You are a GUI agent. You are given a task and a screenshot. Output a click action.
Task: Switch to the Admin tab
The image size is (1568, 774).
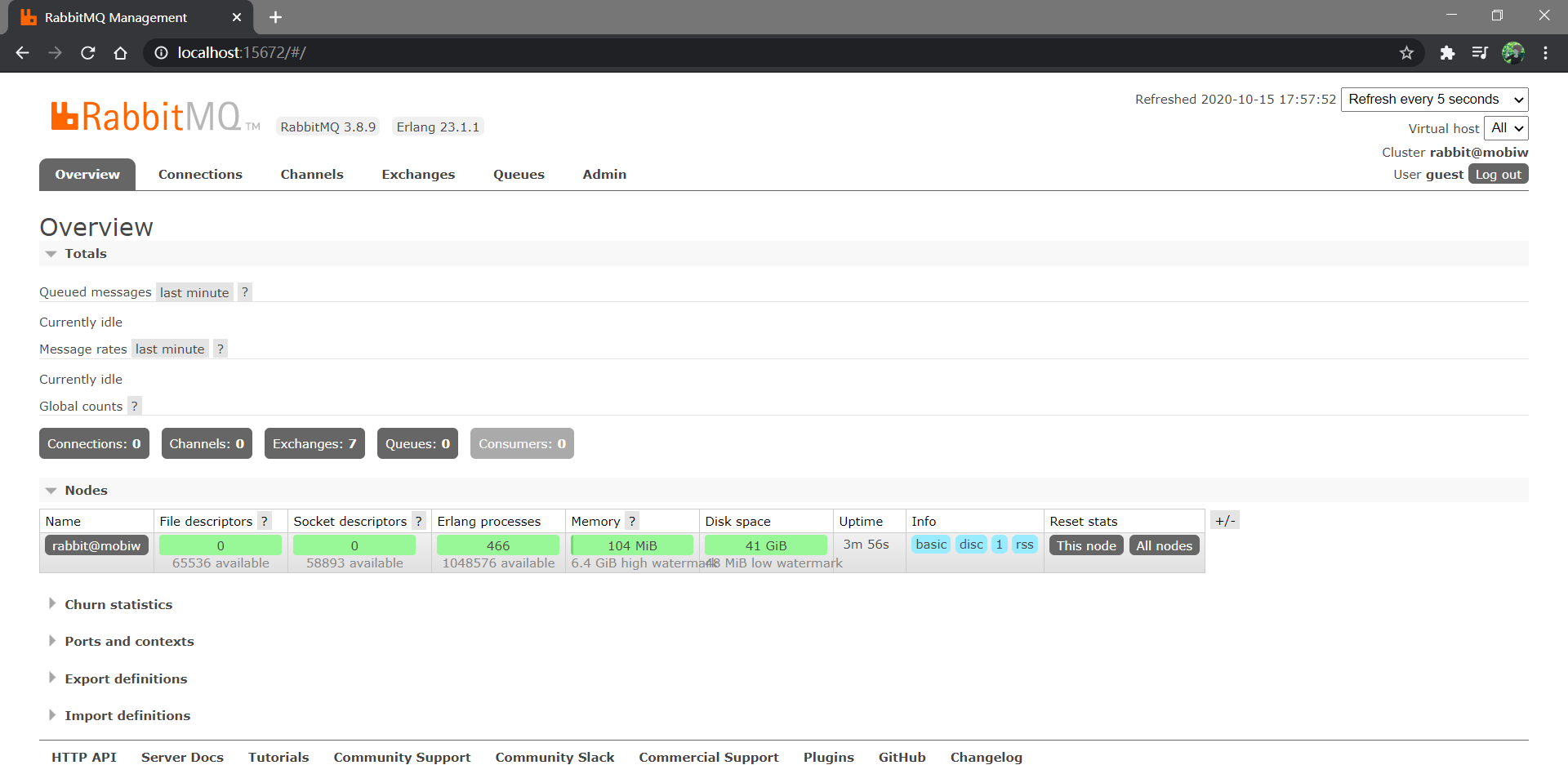(x=604, y=175)
